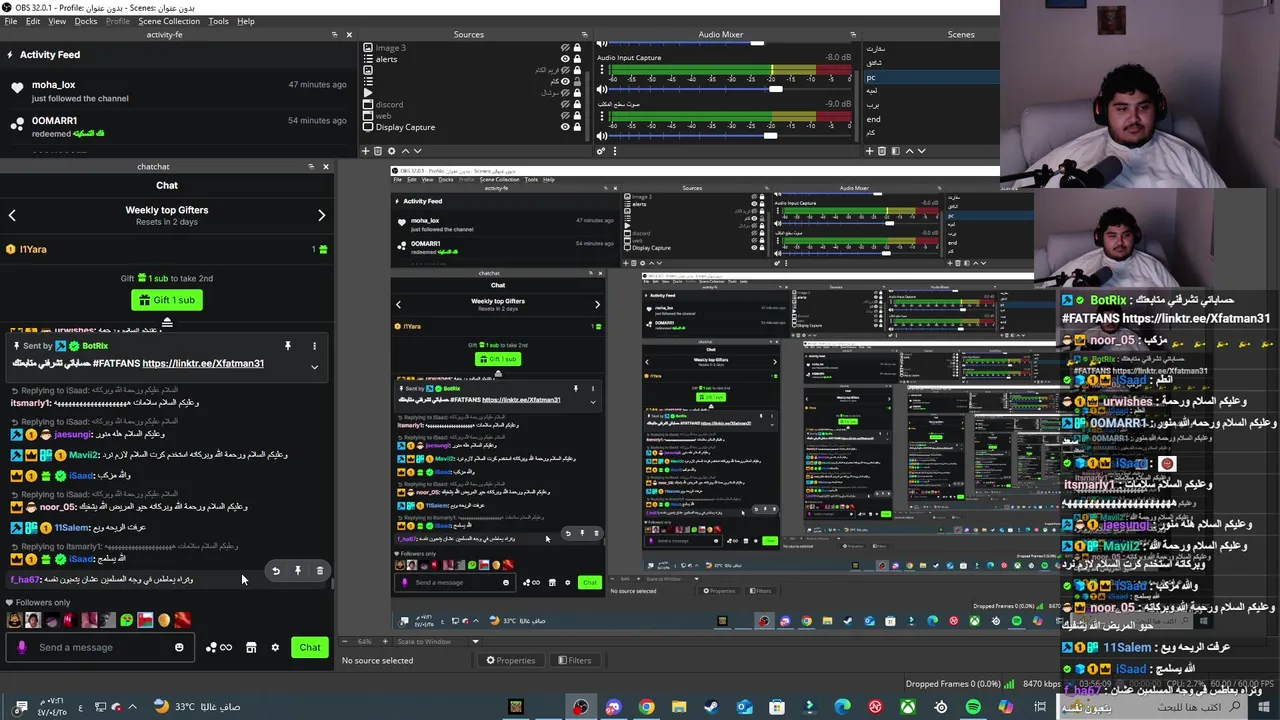Viewport: 1280px width, 720px height.
Task: Open Google Chrome from the taskbar
Action: 646,707
